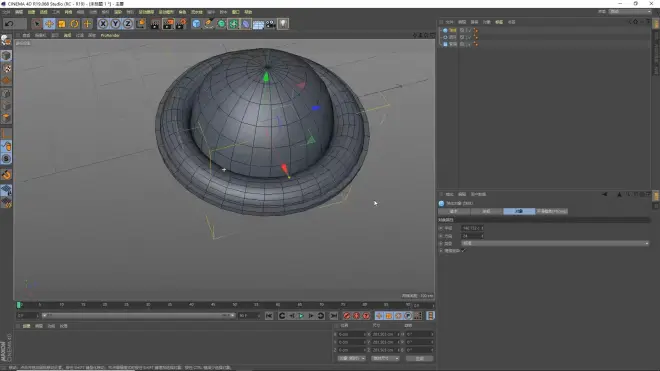Click the Enable Snap S icon
The image size is (660, 371).
[x=6, y=159]
